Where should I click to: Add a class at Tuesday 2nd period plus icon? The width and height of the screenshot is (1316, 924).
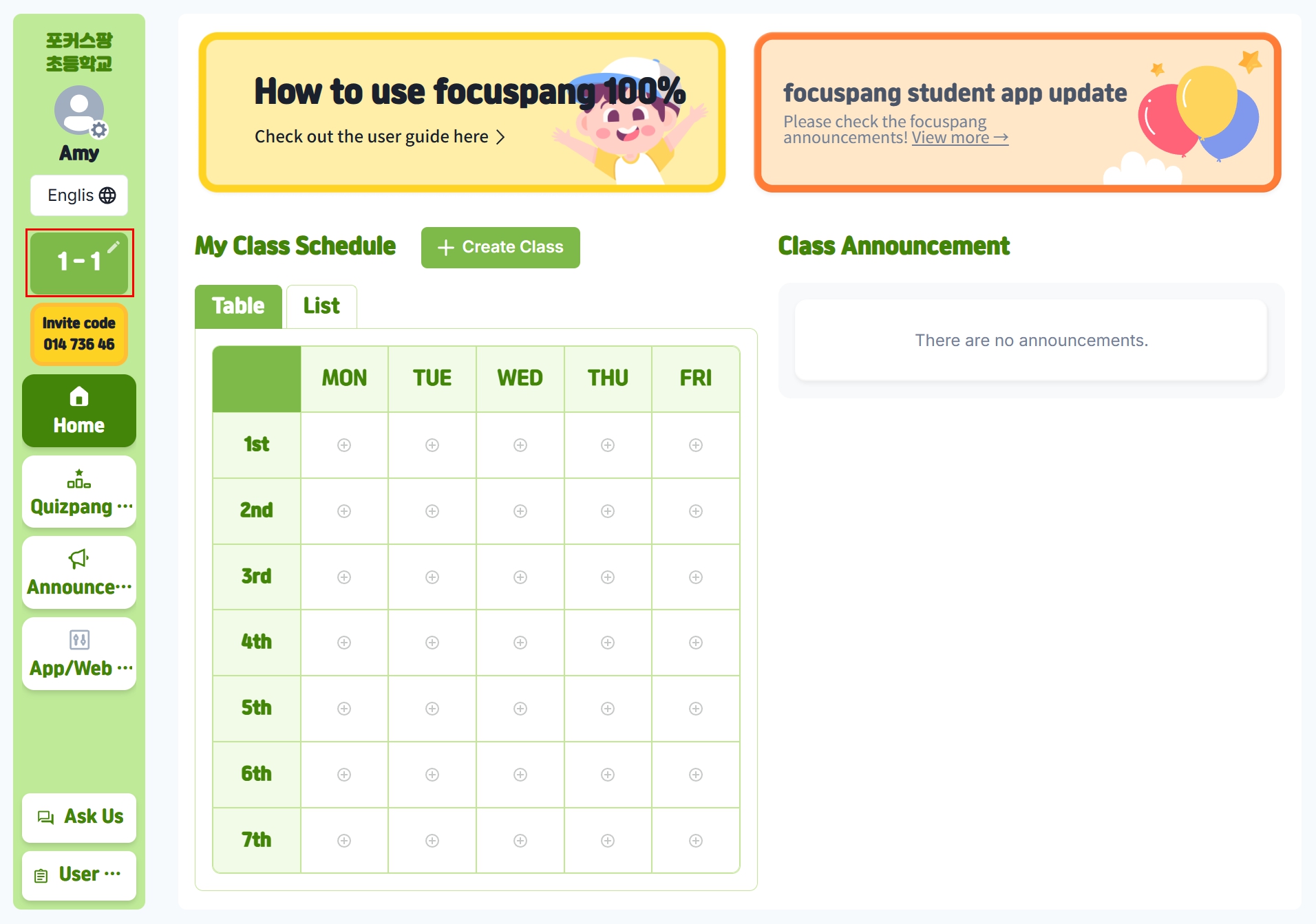(x=432, y=511)
